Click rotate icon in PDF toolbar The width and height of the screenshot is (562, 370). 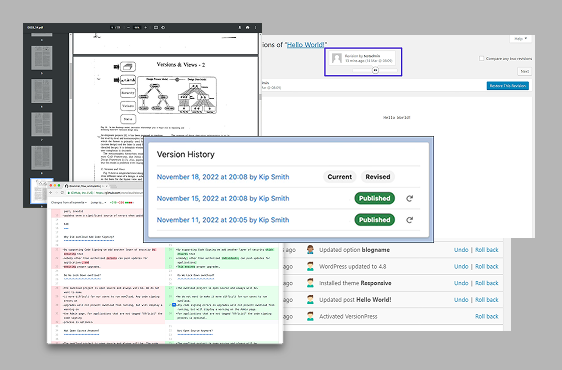[163, 28]
